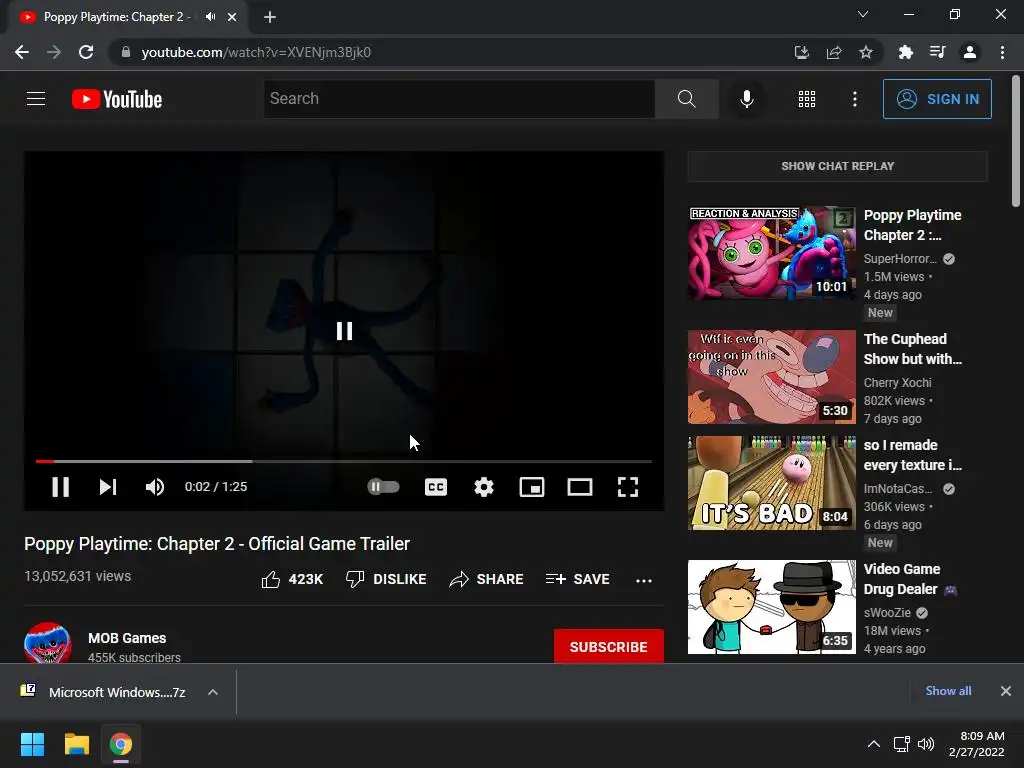Skip to the next video
Viewport: 1024px width, 768px height.
108,487
